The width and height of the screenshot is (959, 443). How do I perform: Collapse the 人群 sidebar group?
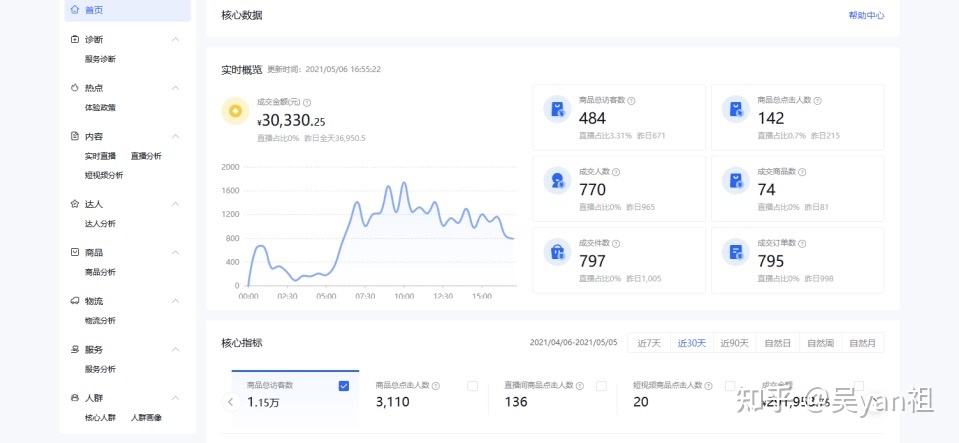[x=176, y=398]
